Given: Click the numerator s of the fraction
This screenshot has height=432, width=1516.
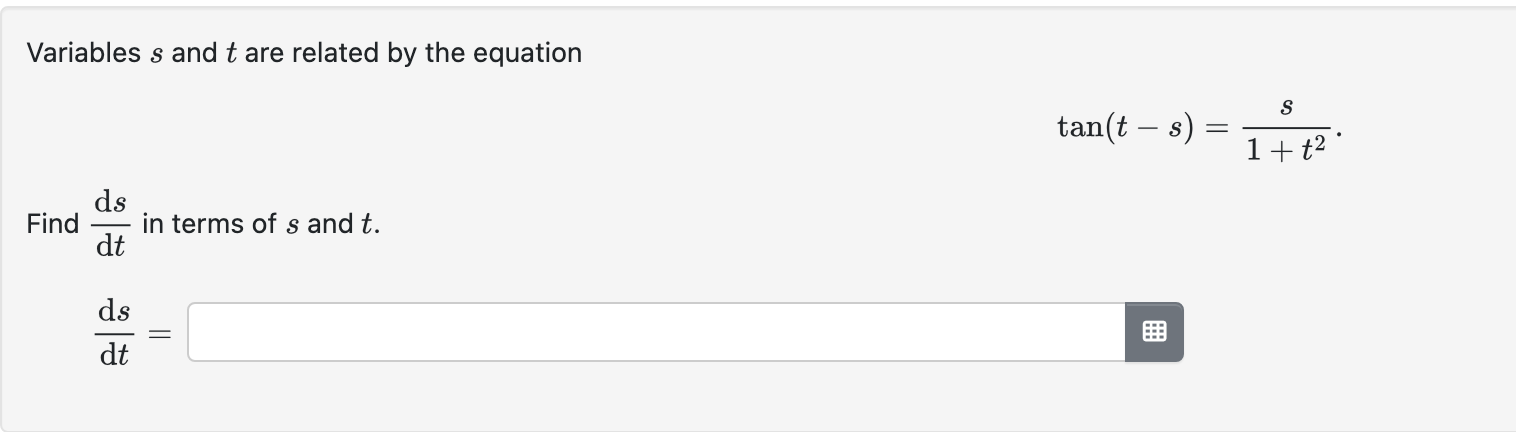Looking at the screenshot, I should coord(1286,105).
